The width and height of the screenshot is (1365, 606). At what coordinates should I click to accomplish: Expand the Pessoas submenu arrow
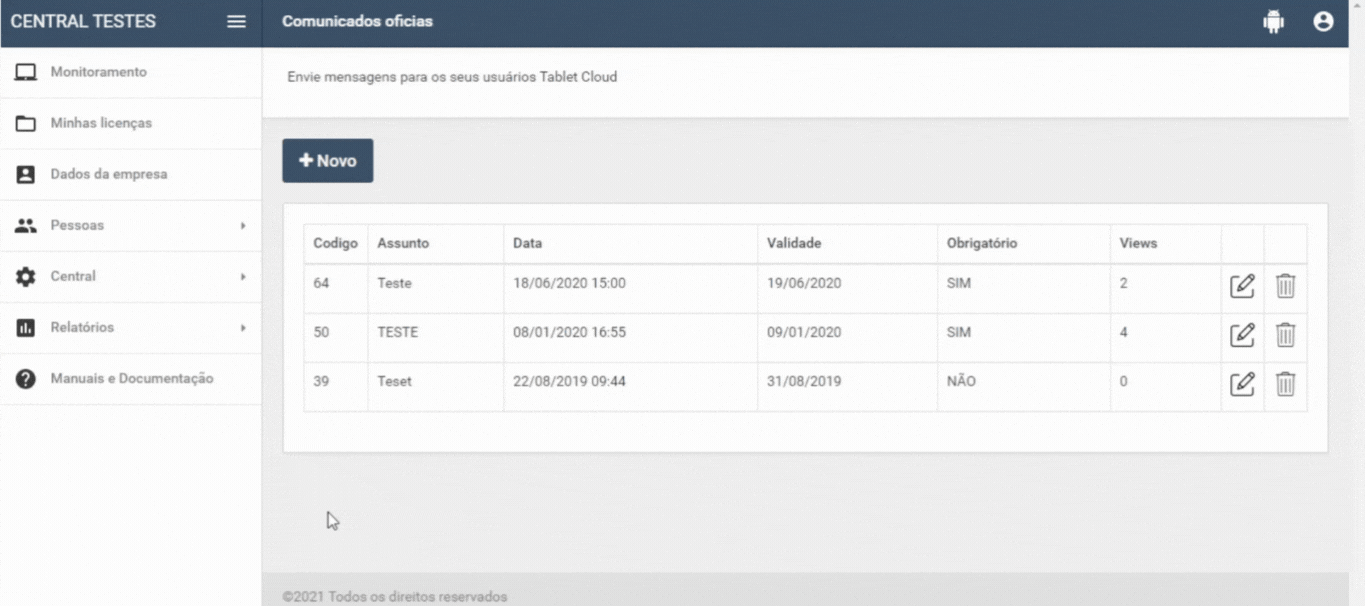point(242,226)
